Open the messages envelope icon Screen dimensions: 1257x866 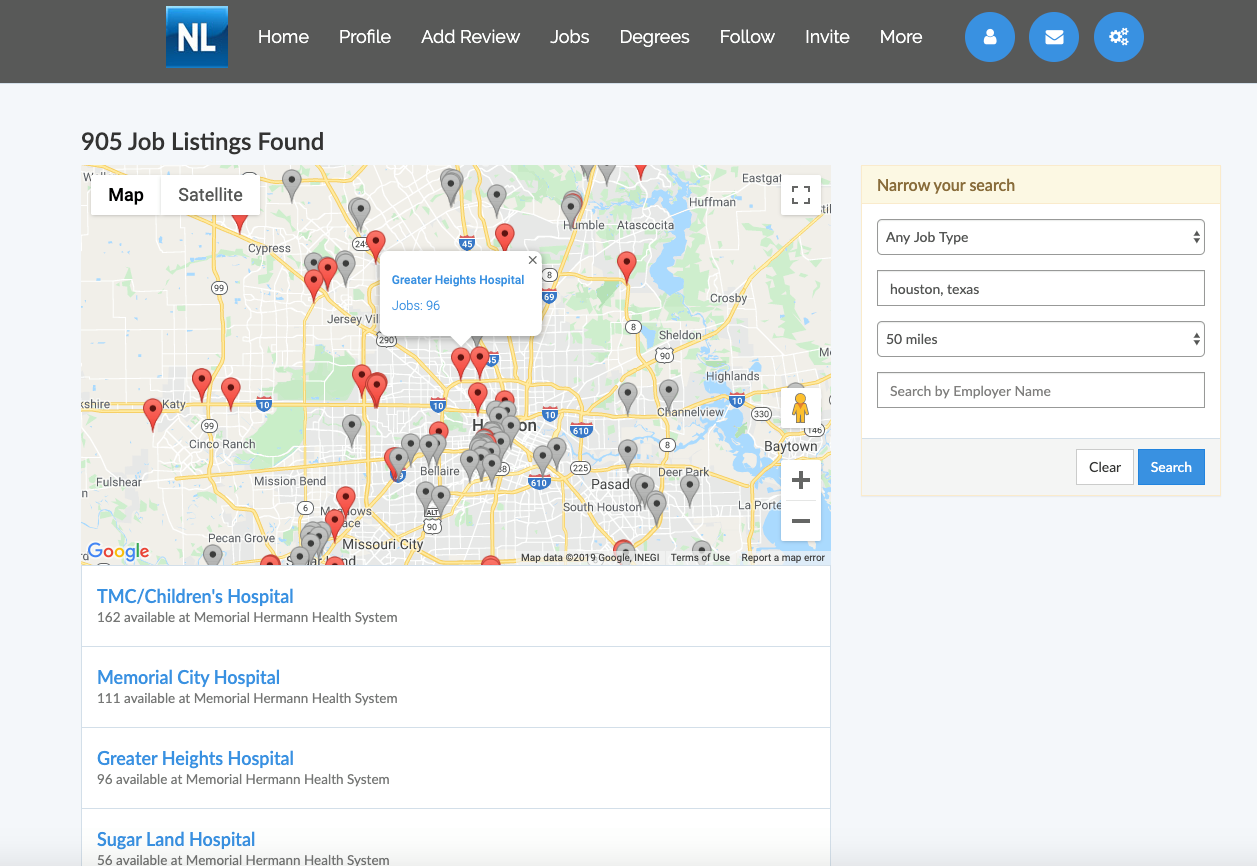coord(1054,37)
